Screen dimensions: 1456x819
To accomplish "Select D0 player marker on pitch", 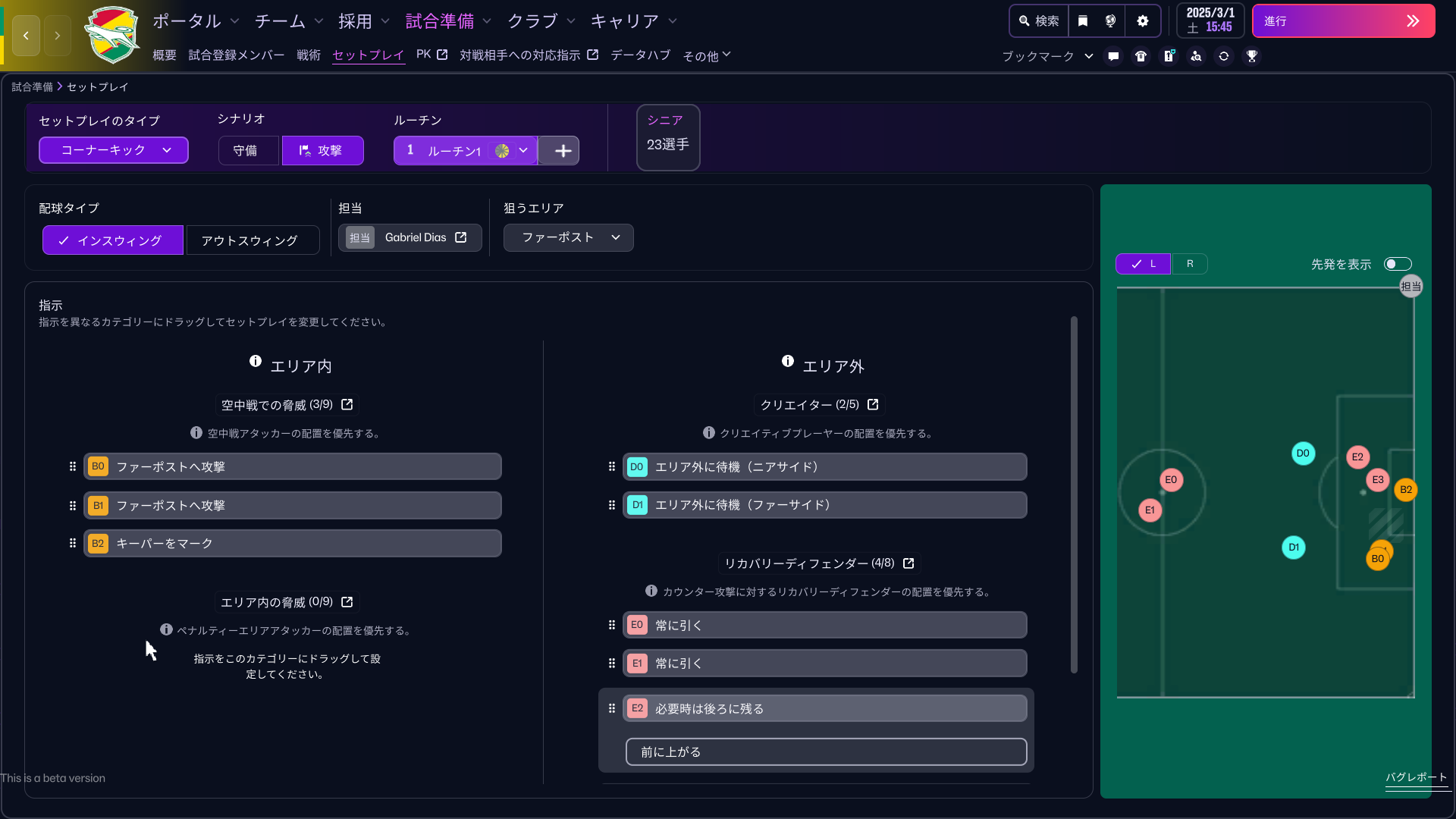I will [1303, 453].
